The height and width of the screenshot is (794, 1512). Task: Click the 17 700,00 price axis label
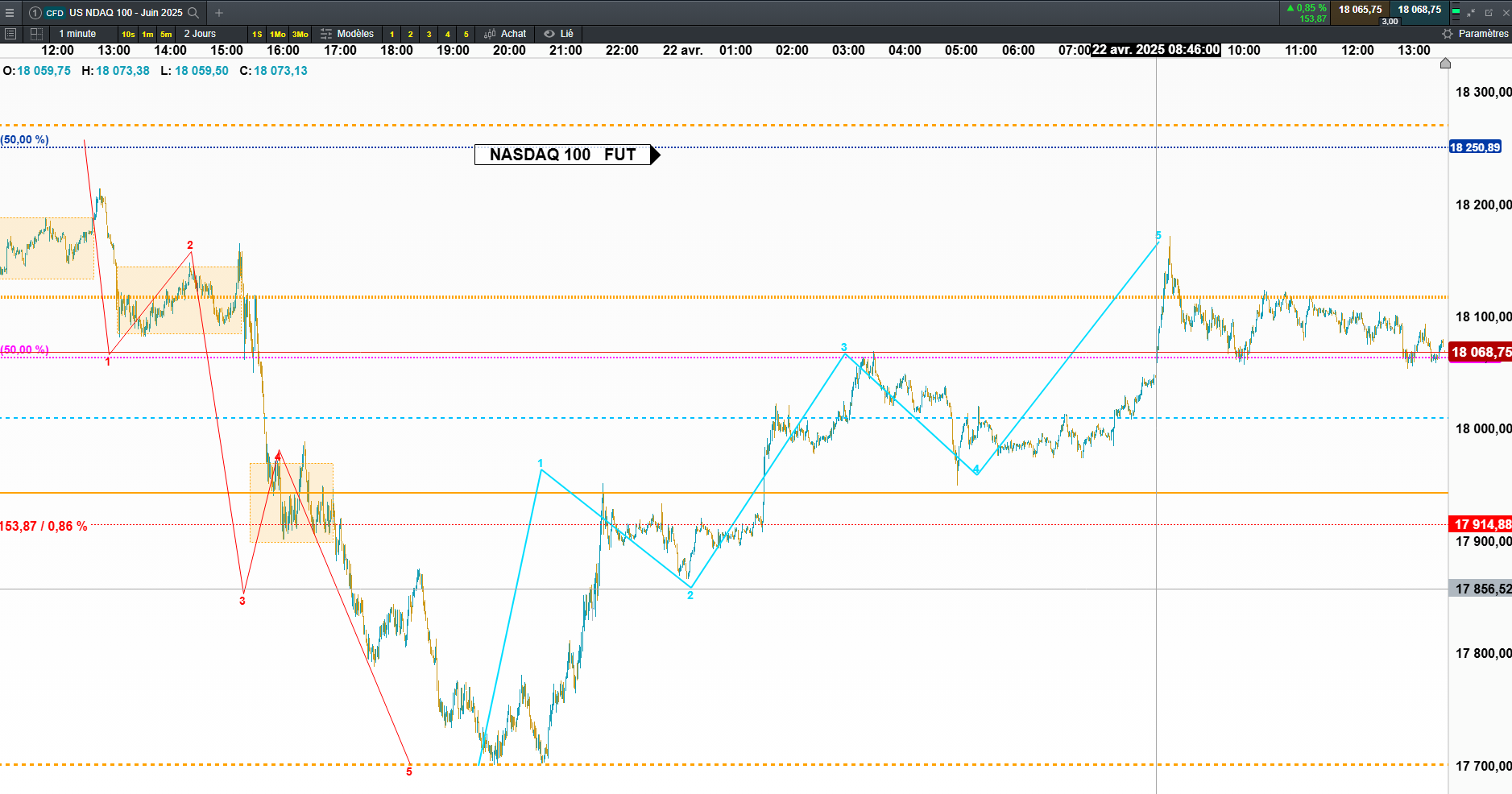point(1483,766)
